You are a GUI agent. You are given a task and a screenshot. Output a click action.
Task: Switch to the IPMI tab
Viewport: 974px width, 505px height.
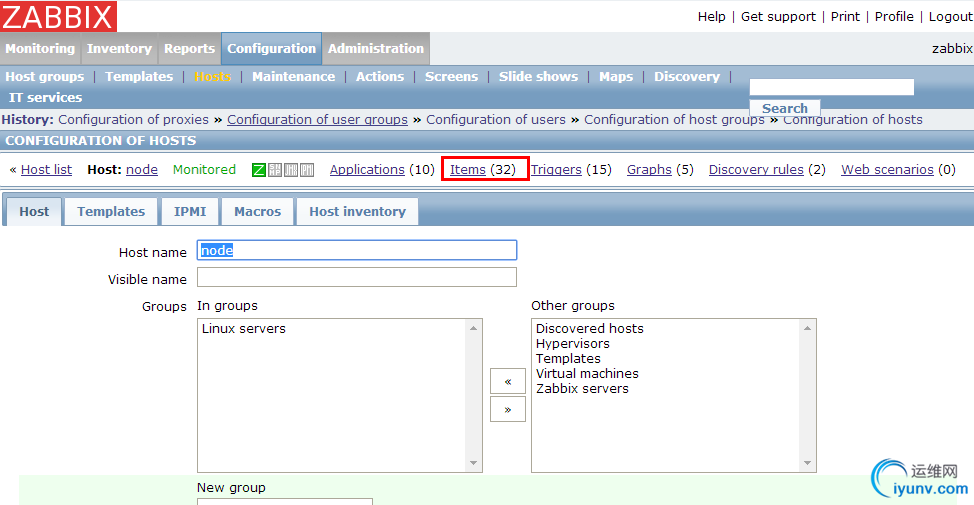point(189,212)
